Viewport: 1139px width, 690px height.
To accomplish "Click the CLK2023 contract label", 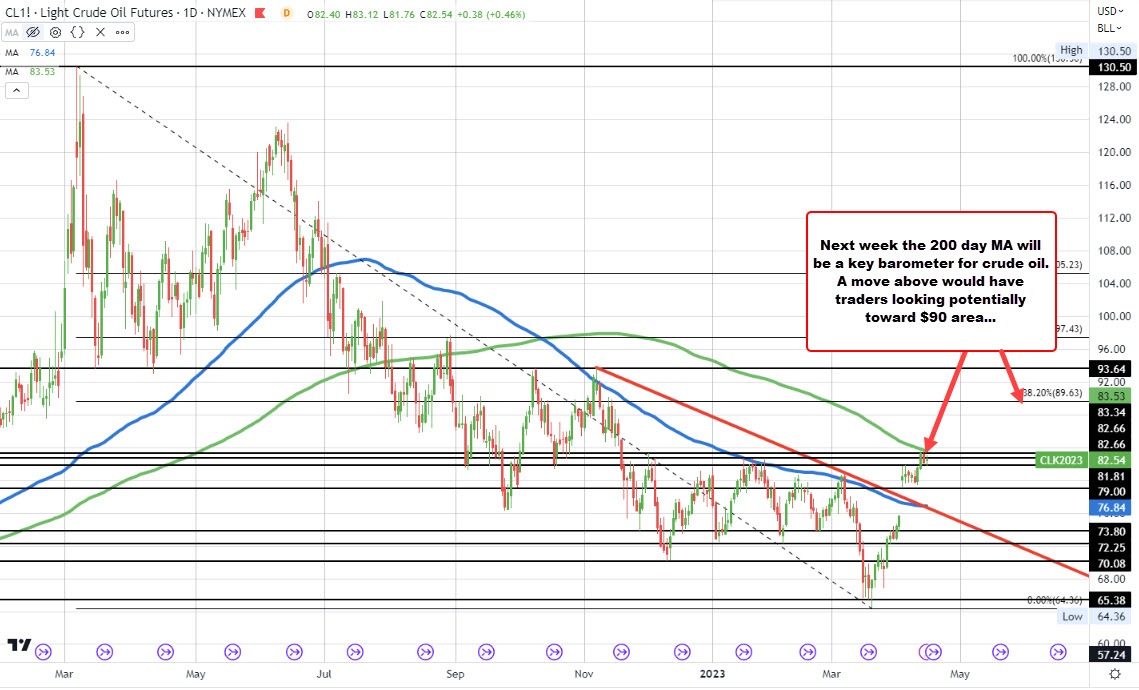I will (x=1061, y=460).
